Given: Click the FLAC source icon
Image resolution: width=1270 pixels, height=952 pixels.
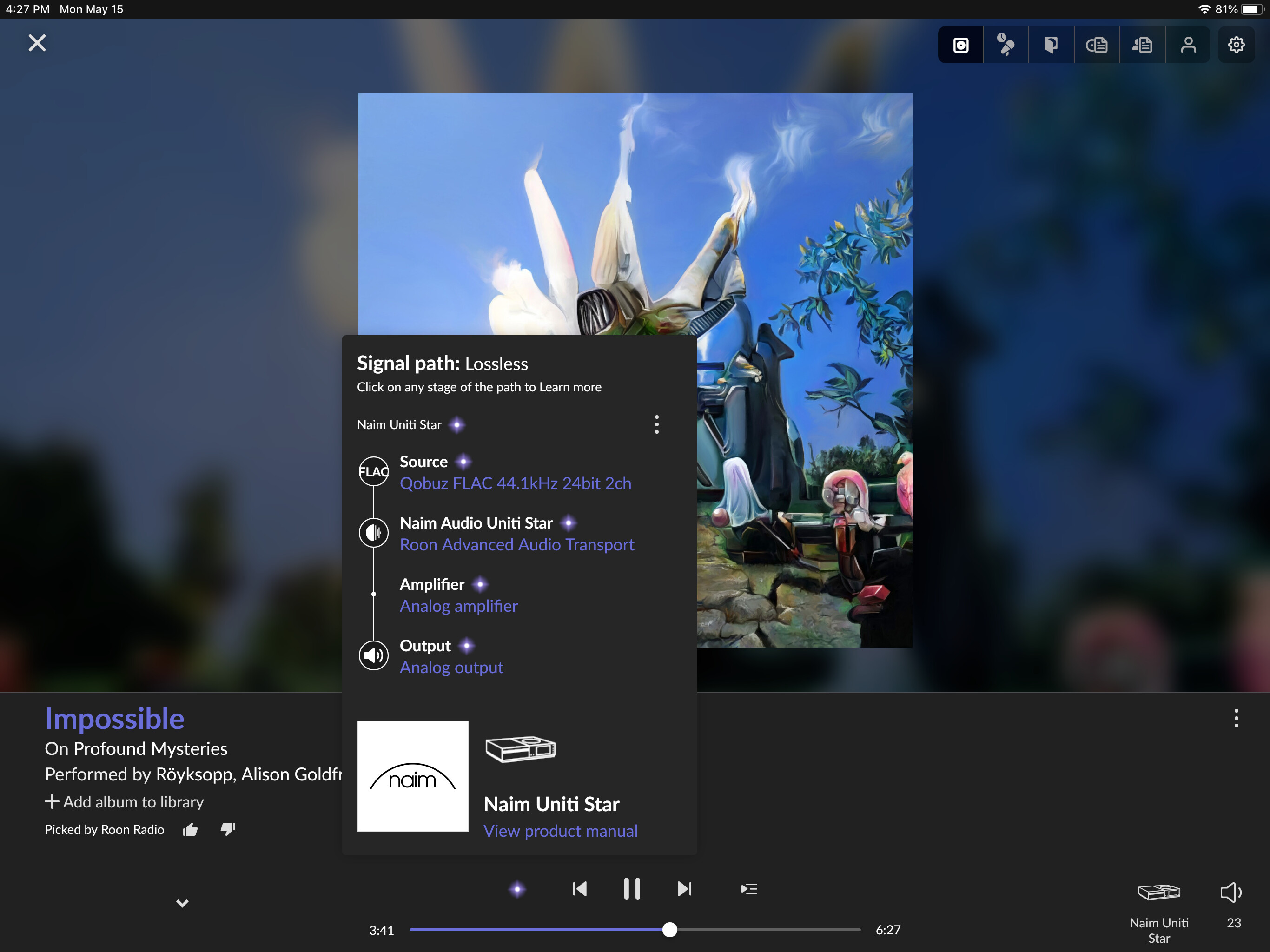Looking at the screenshot, I should [374, 471].
